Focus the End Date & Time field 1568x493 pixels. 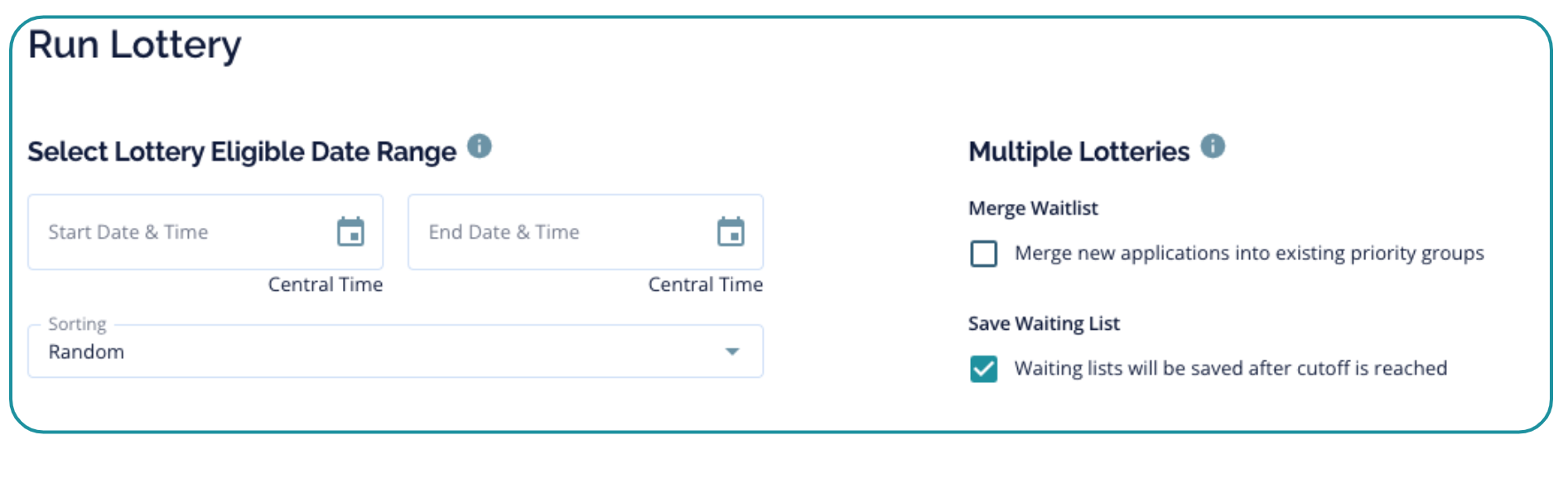tap(555, 232)
